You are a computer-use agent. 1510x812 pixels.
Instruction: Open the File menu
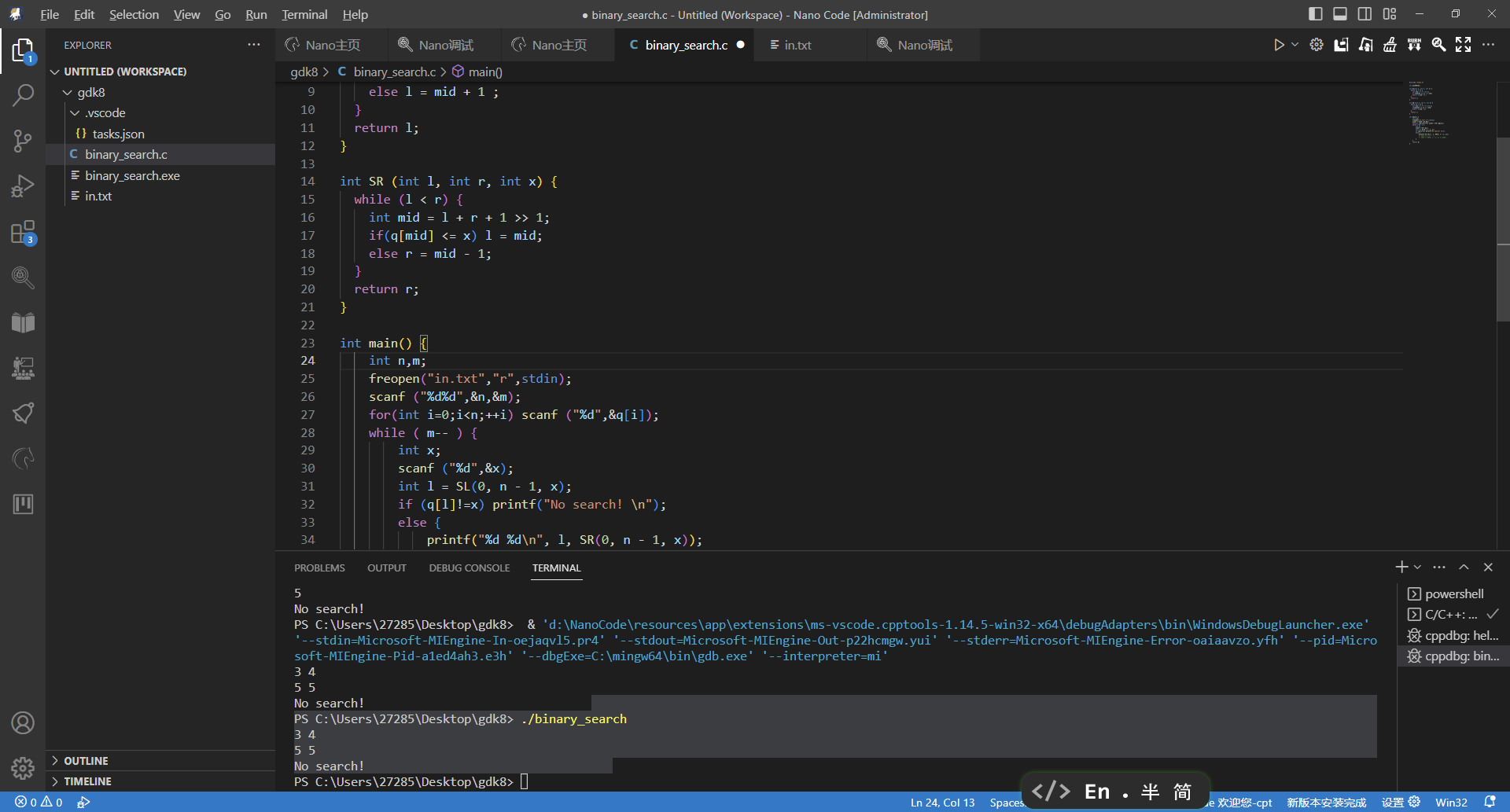(x=50, y=14)
